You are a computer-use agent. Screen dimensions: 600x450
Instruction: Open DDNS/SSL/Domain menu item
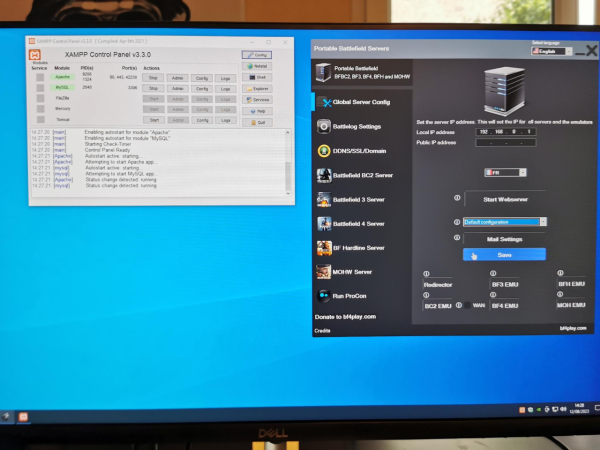click(351, 151)
